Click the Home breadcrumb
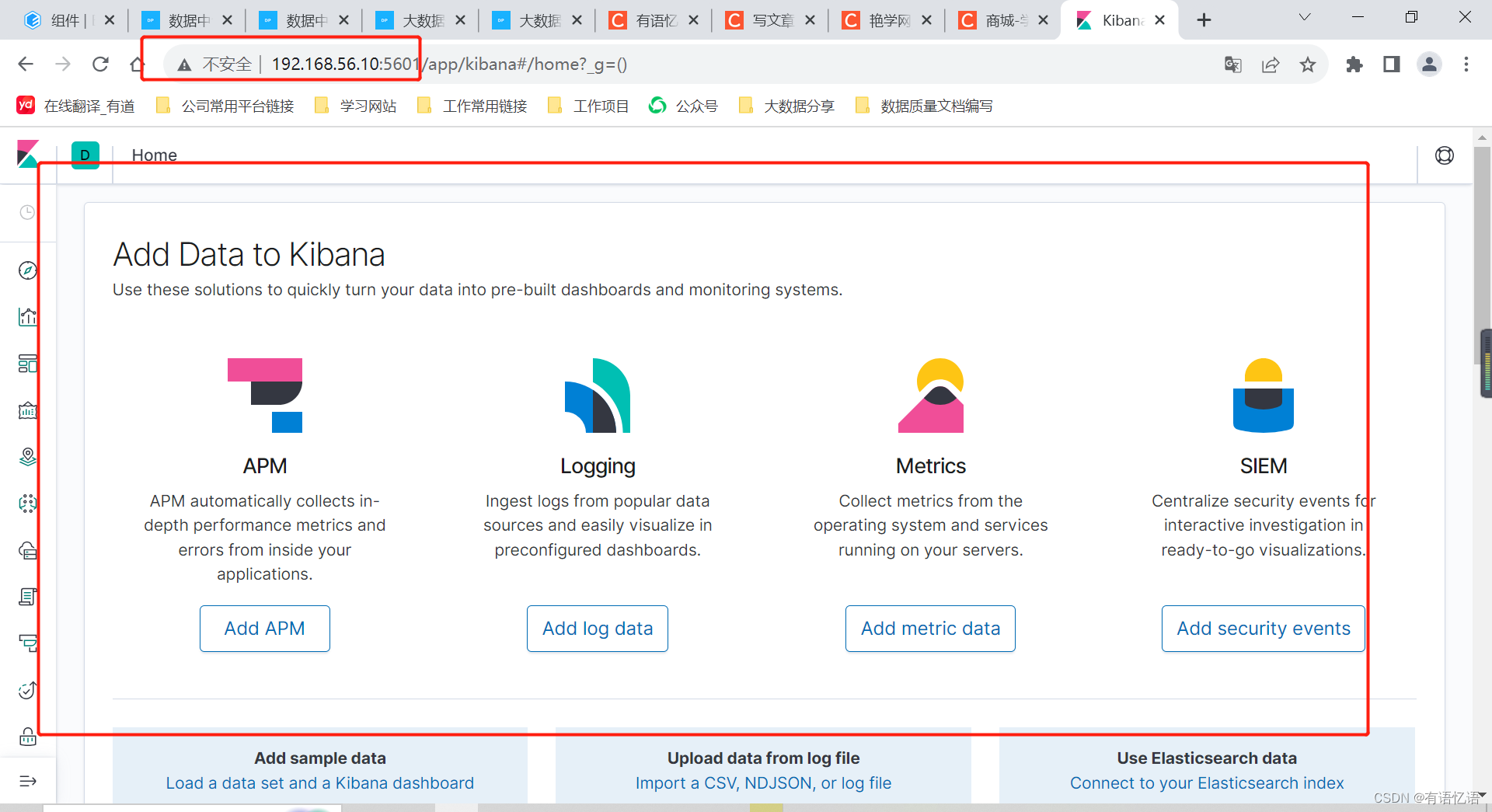Viewport: 1492px width, 812px height. tap(155, 155)
